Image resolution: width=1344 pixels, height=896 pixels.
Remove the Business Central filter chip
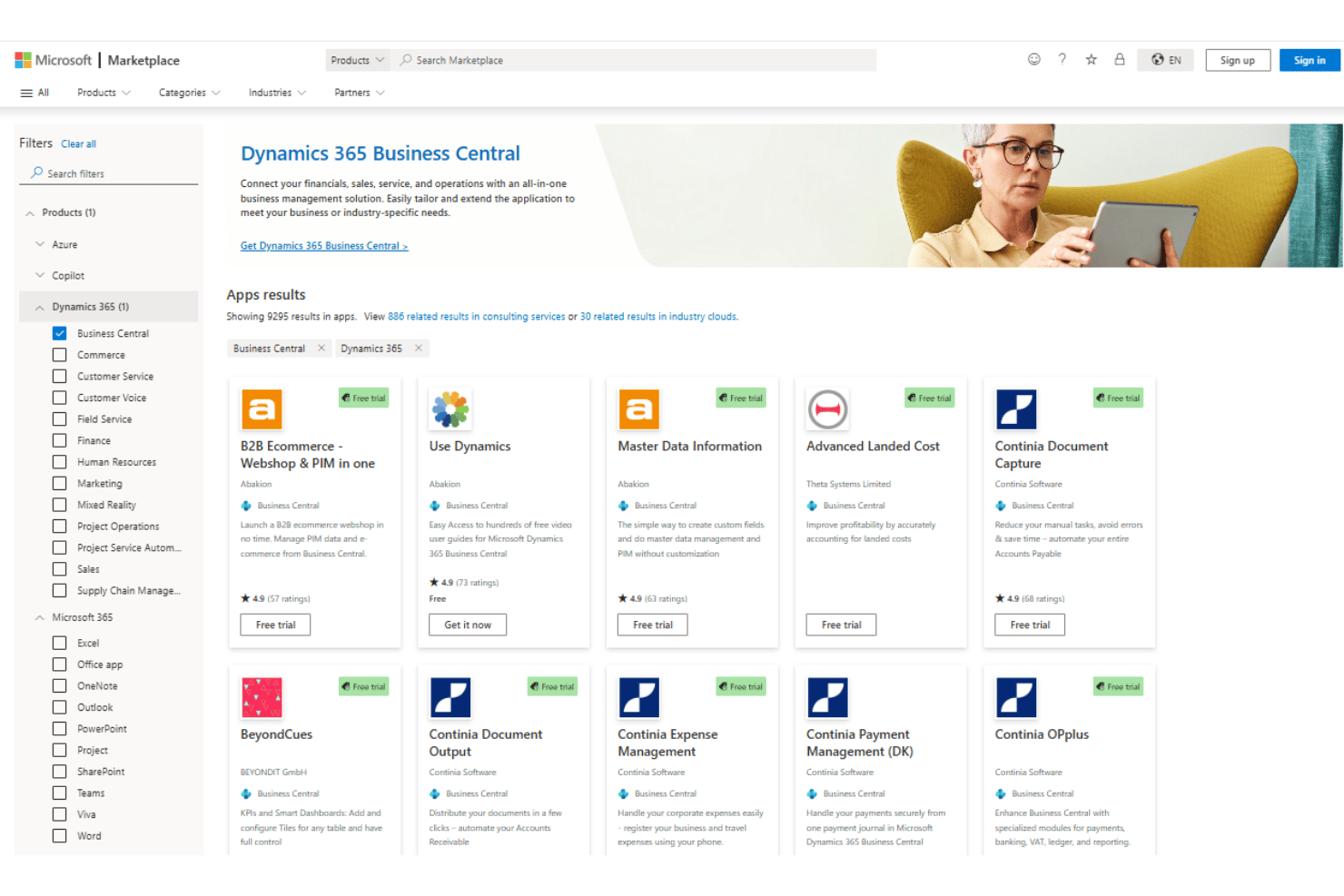pyautogui.click(x=321, y=349)
